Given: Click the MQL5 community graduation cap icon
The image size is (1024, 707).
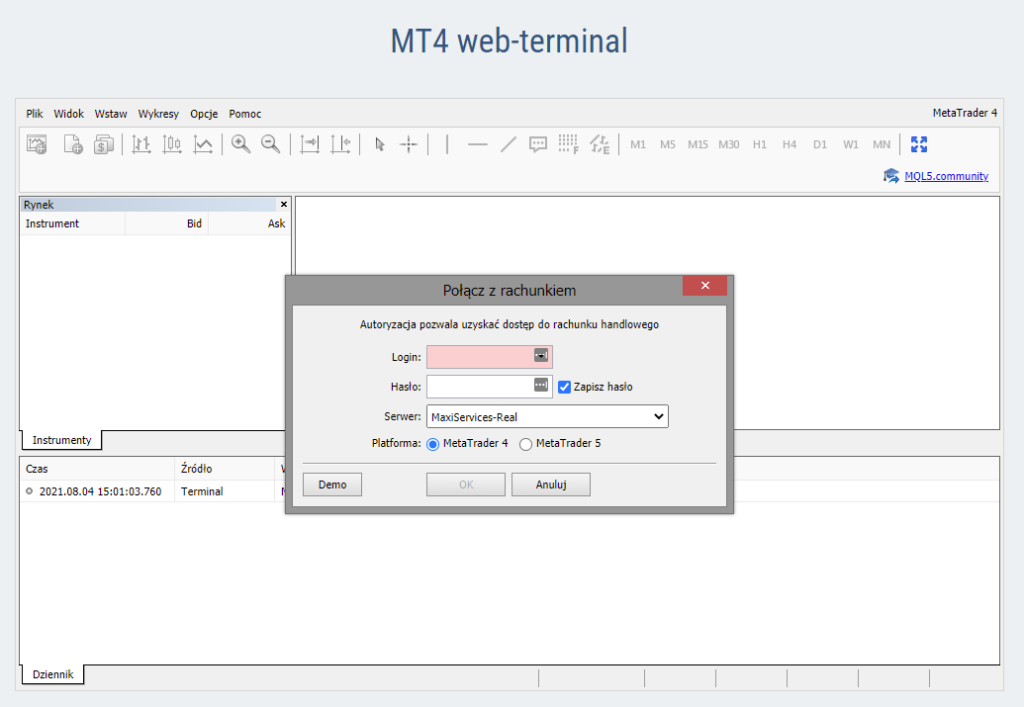Looking at the screenshot, I should tap(891, 176).
